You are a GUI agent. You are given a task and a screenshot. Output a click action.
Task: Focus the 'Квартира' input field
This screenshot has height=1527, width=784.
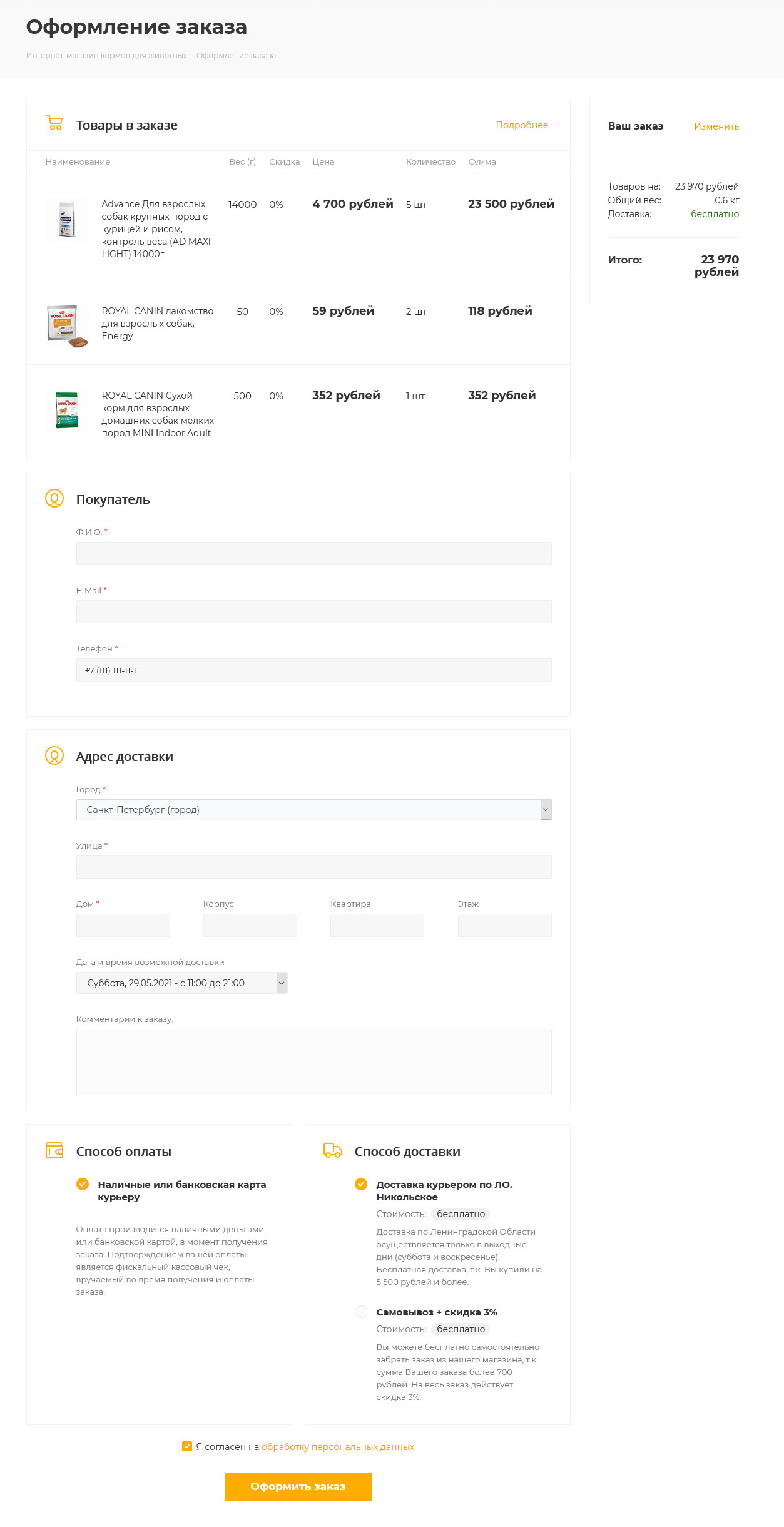[377, 925]
